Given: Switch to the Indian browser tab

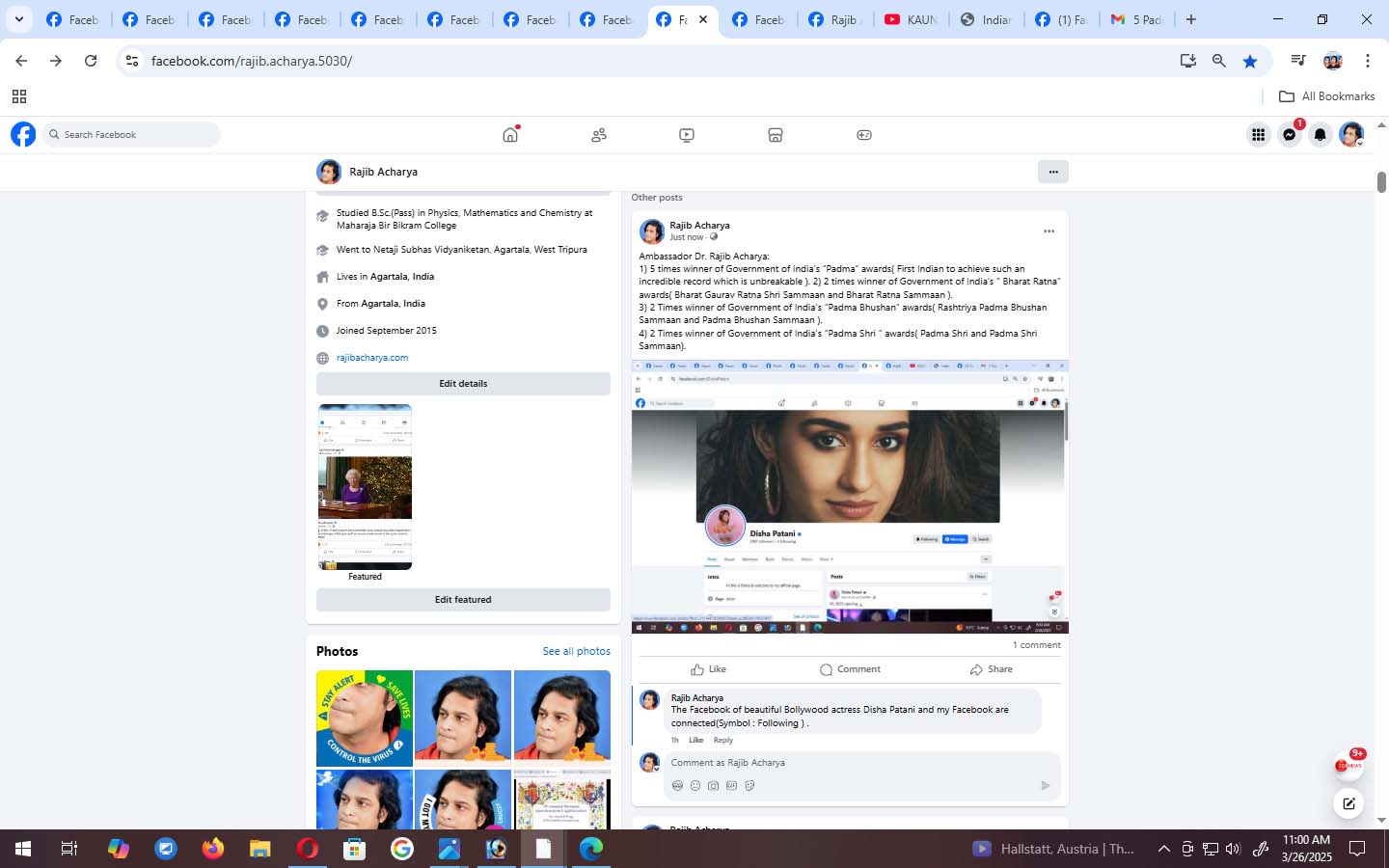Looking at the screenshot, I should [986, 19].
